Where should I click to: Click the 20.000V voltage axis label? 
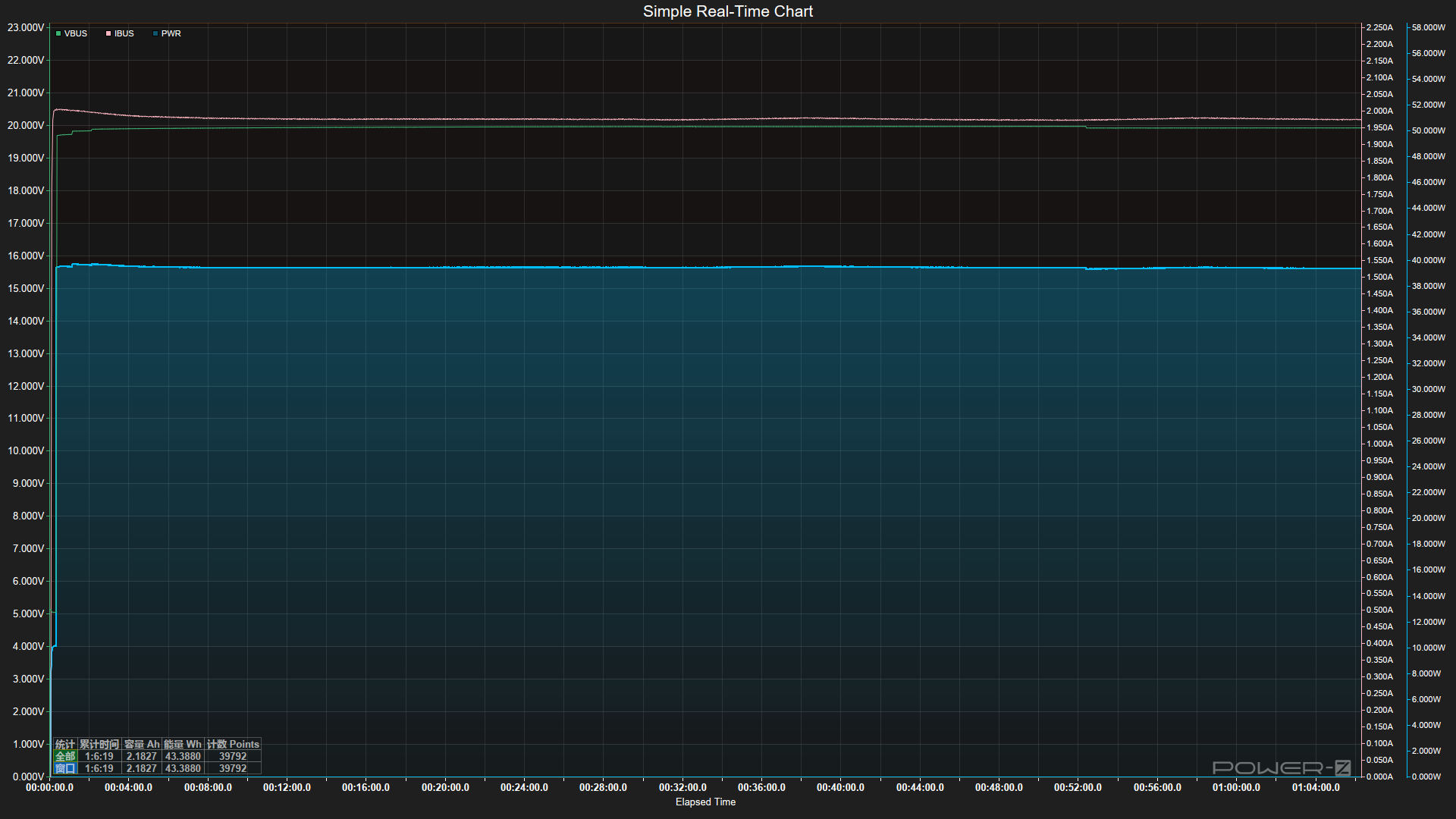[x=26, y=125]
